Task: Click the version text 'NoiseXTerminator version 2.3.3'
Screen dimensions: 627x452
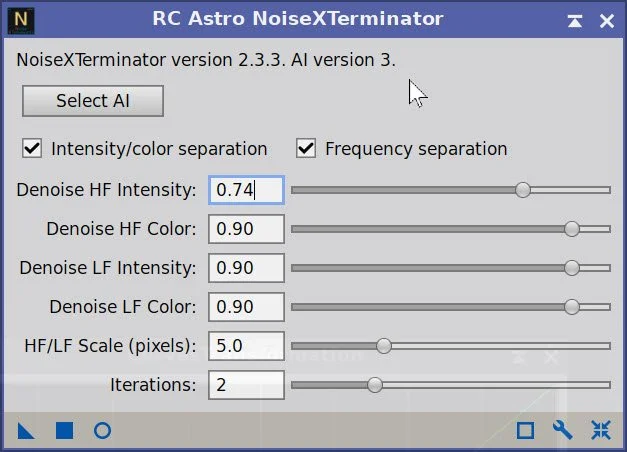Action: tap(150, 60)
